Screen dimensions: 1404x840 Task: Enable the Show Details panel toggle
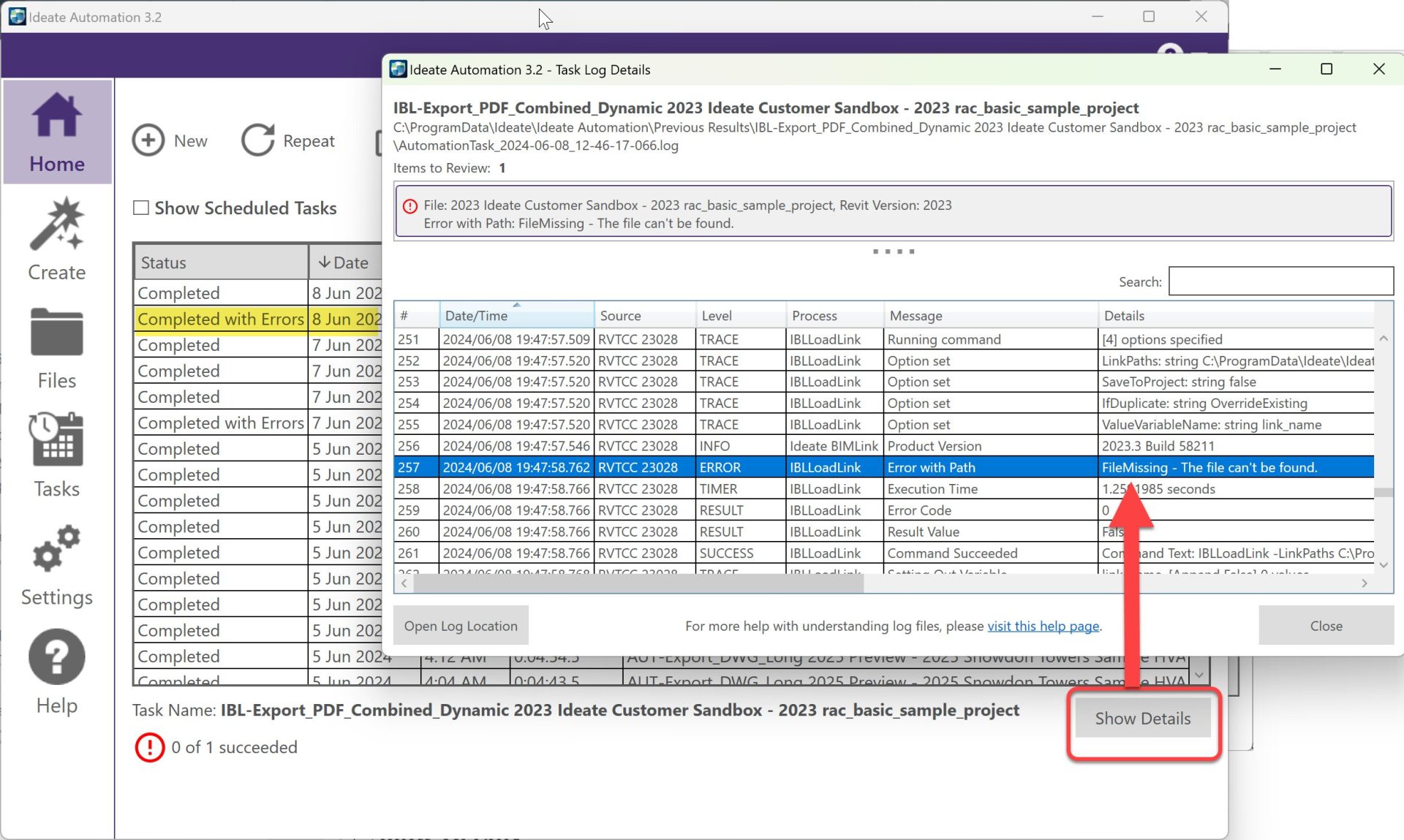pos(1143,718)
